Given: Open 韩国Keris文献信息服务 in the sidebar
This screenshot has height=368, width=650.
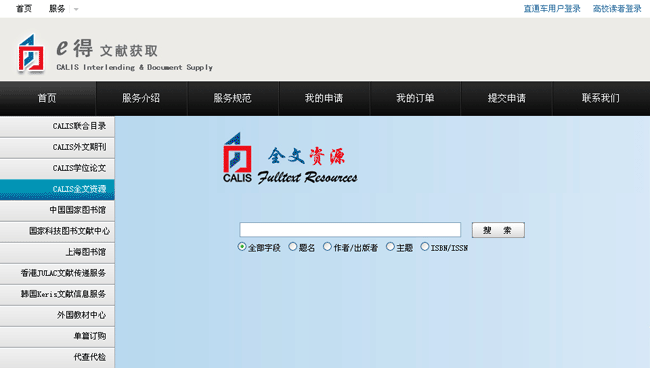Looking at the screenshot, I should [x=57, y=294].
